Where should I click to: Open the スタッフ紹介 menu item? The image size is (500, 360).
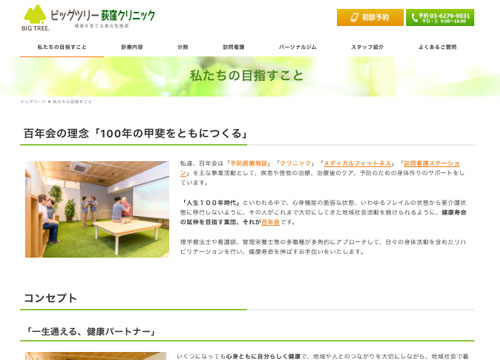367,47
